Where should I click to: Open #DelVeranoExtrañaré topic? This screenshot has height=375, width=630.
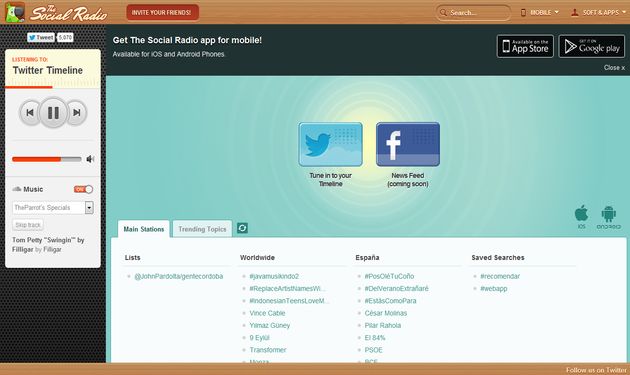coord(397,289)
